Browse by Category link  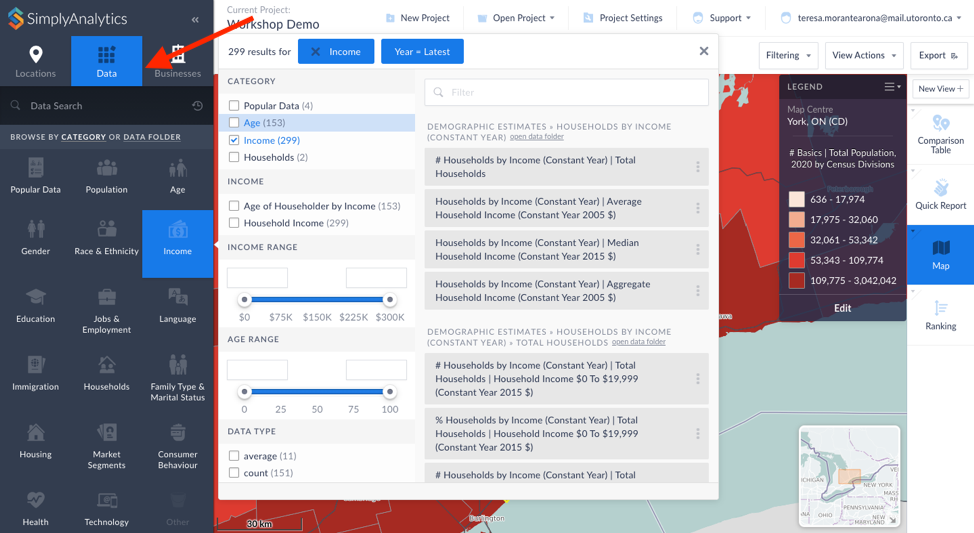point(83,137)
